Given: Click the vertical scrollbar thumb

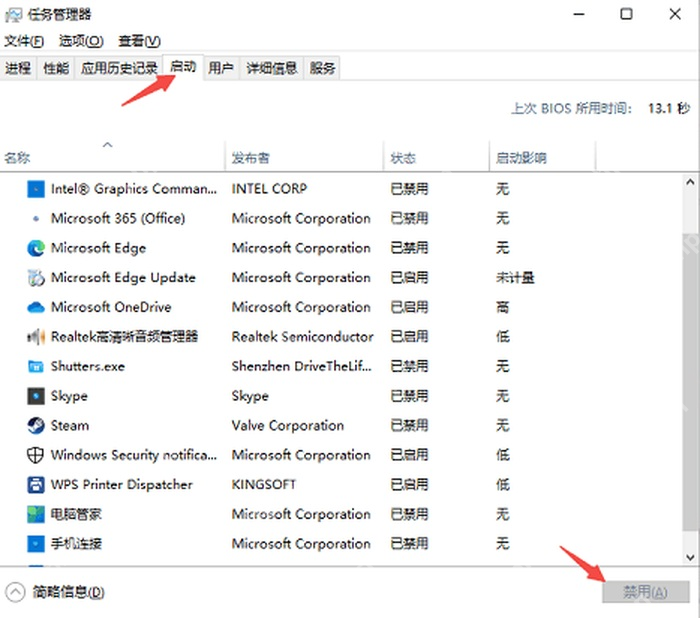Looking at the screenshot, I should [x=690, y=382].
